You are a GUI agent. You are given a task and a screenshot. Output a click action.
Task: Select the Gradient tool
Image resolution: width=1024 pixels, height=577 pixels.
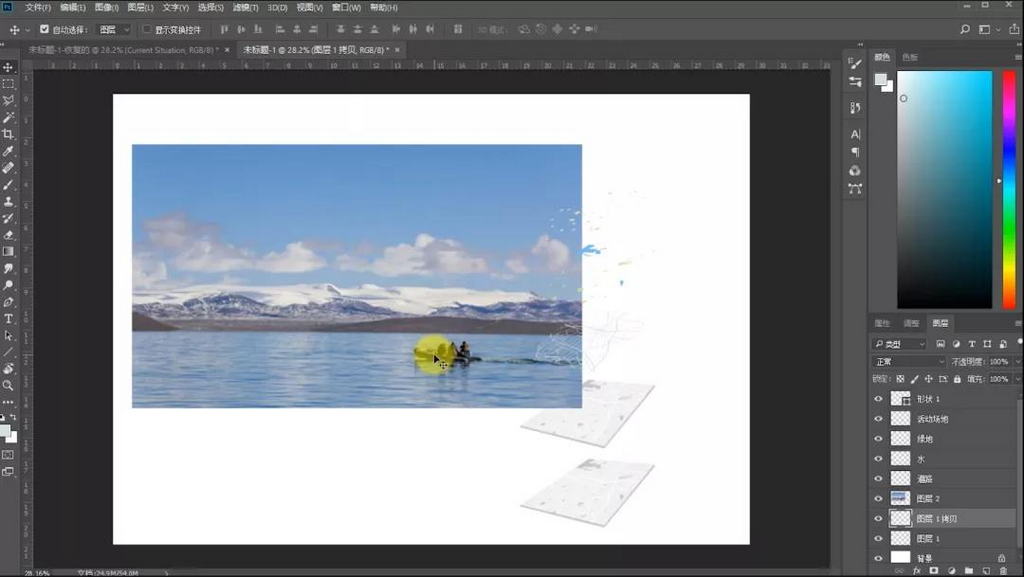(8, 251)
